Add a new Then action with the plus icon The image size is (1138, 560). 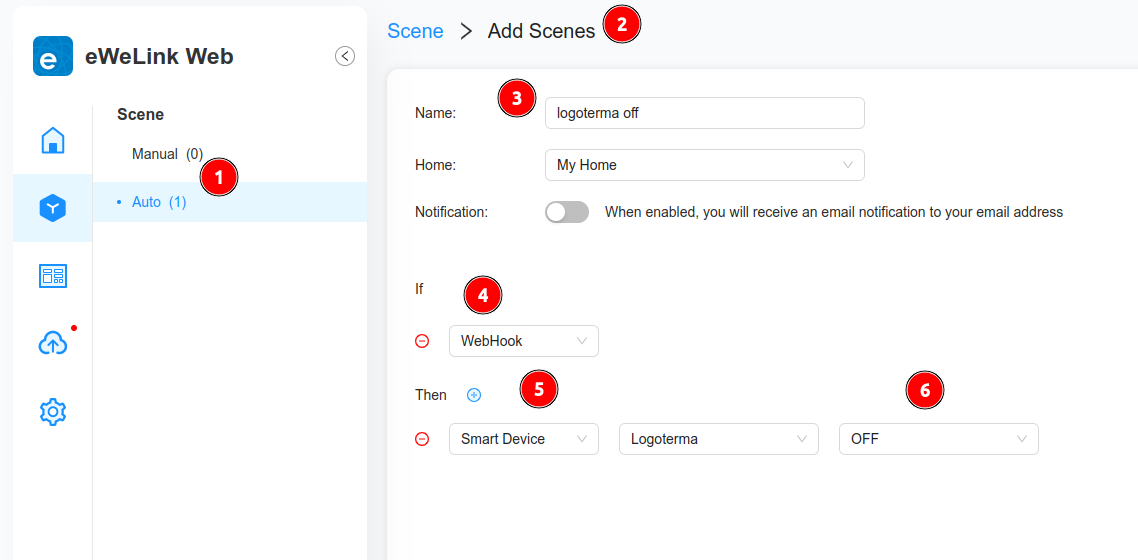474,395
